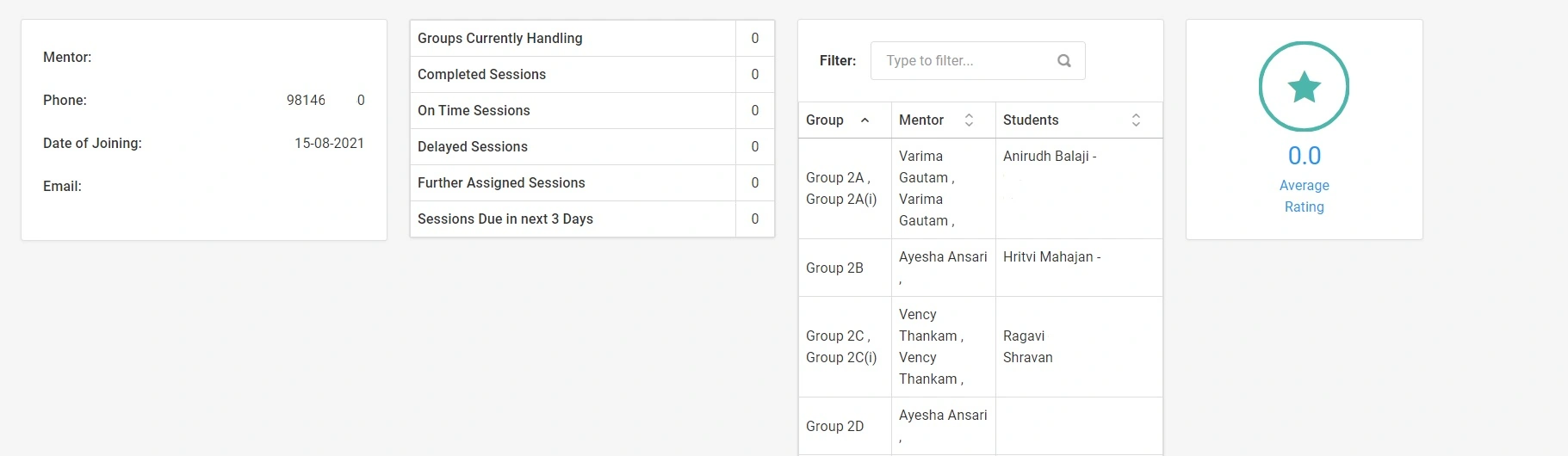1568x456 pixels.
Task: Select the Group 2D table row
Action: (x=981, y=426)
